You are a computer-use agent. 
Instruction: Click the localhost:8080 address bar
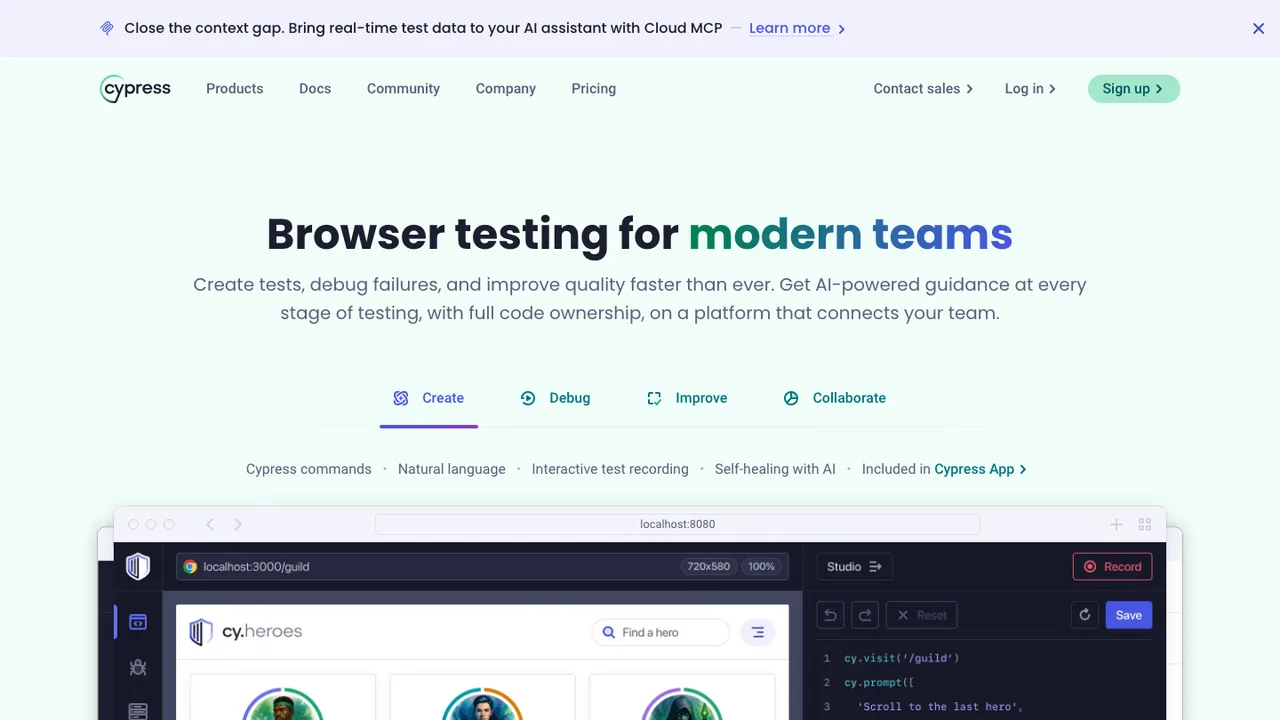click(677, 524)
